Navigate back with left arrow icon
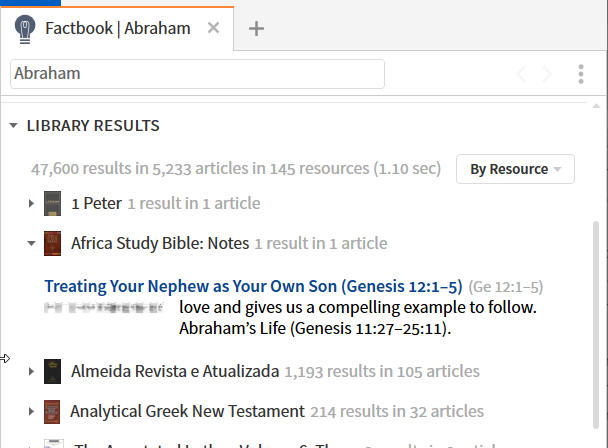The image size is (608, 448). pos(521,74)
